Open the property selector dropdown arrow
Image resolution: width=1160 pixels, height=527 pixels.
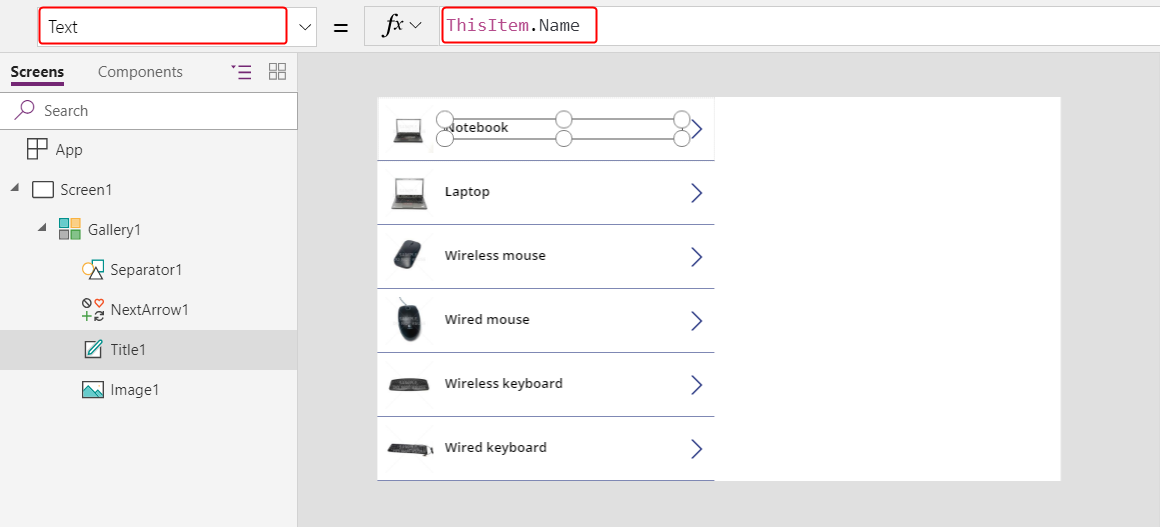click(x=305, y=27)
